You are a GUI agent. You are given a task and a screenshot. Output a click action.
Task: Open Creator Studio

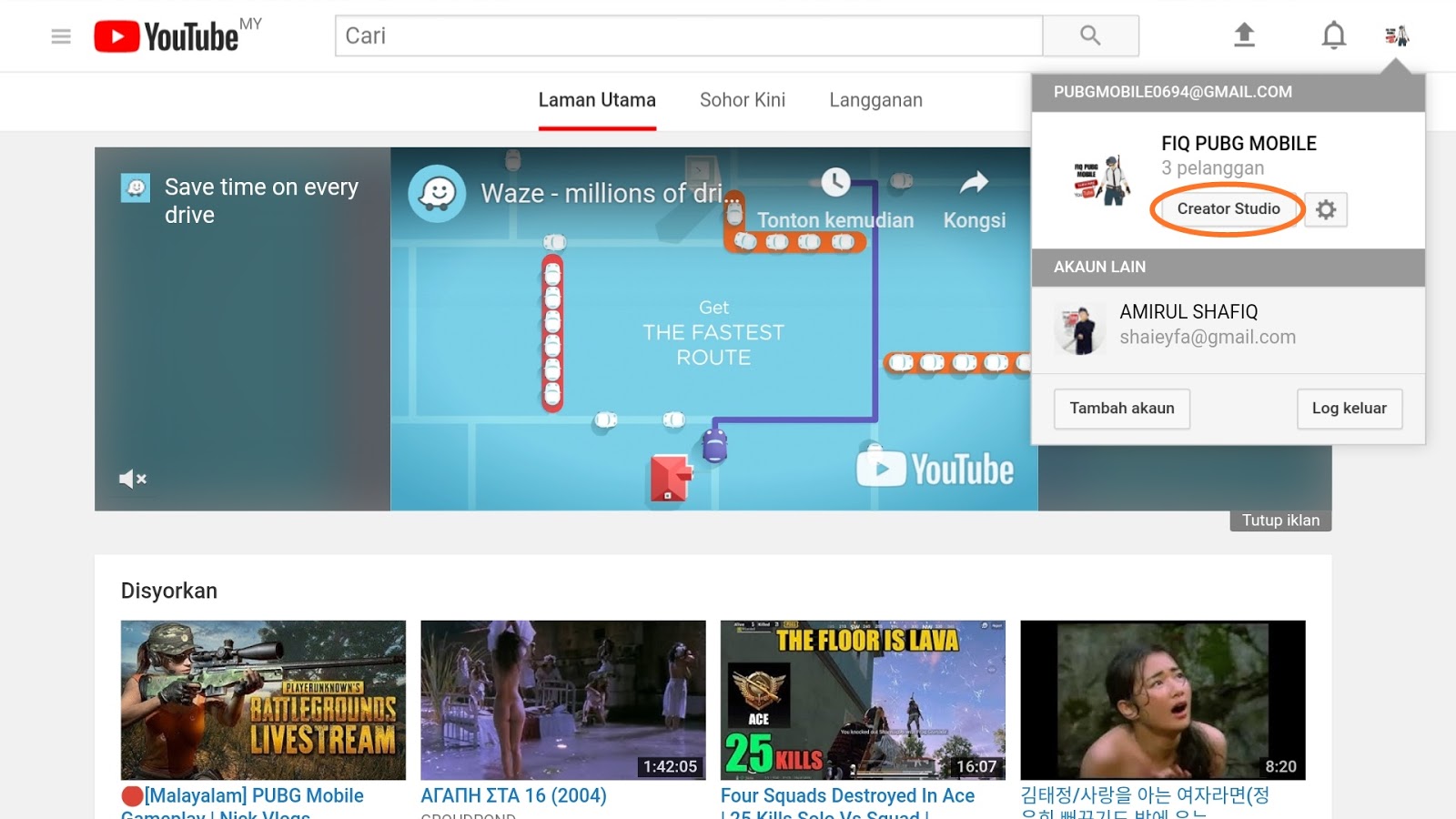pos(1228,208)
